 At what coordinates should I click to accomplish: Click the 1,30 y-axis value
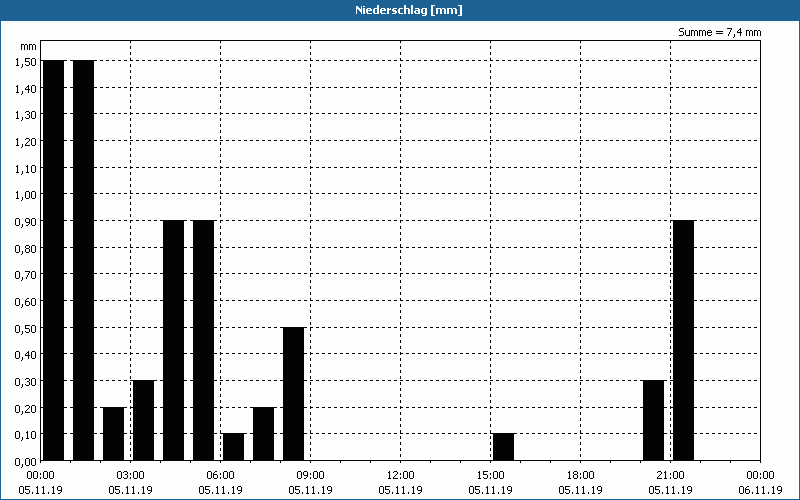[x=26, y=115]
